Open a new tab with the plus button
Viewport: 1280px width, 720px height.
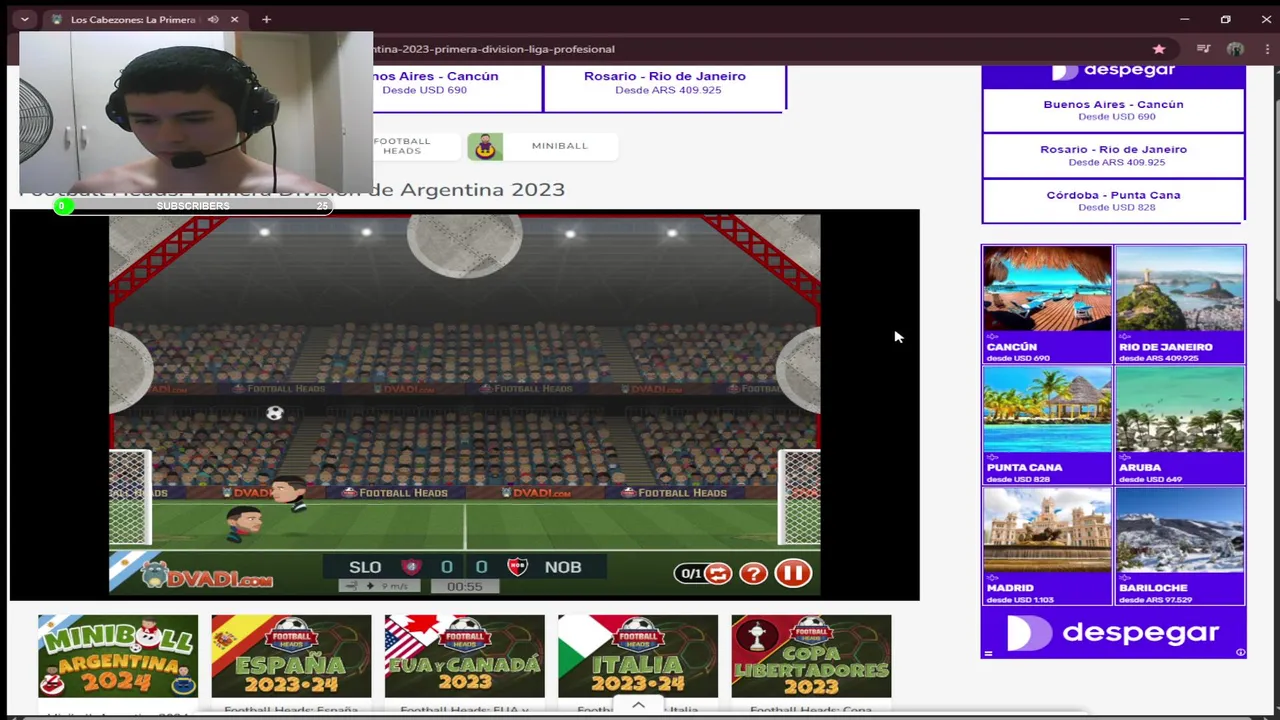coord(266,19)
